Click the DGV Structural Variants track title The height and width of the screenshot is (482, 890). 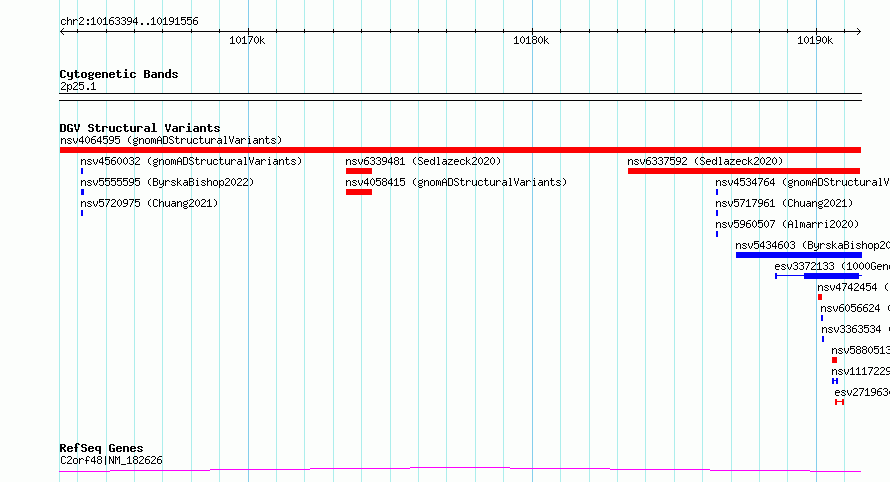point(140,128)
